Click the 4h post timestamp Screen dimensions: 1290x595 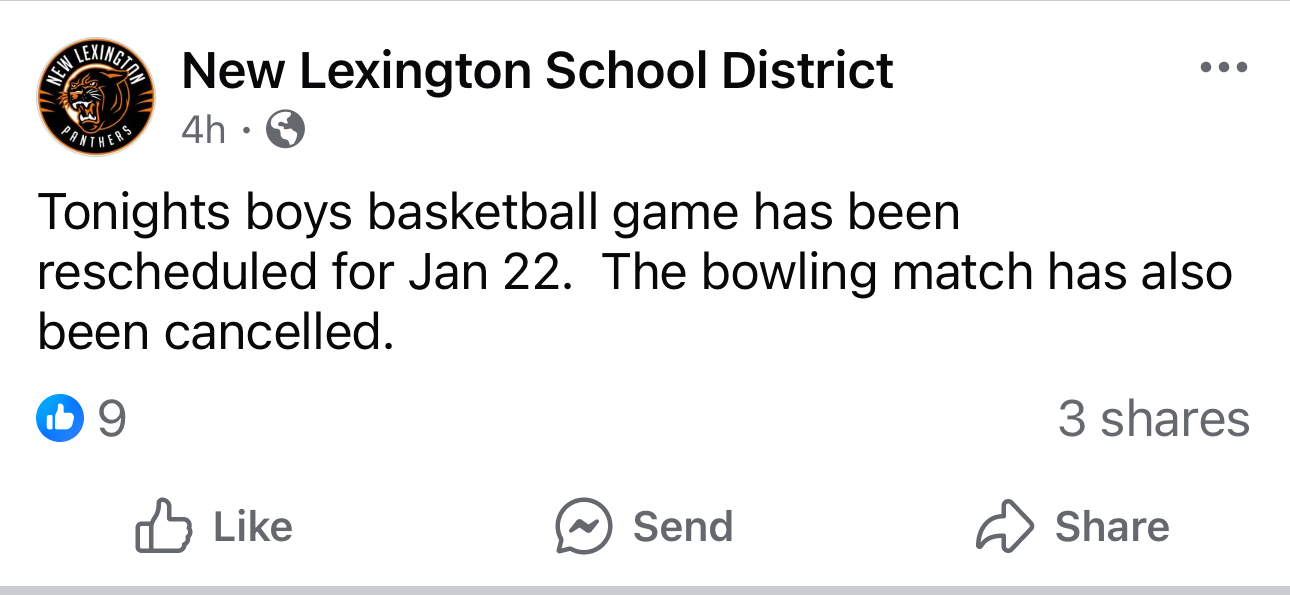point(204,129)
